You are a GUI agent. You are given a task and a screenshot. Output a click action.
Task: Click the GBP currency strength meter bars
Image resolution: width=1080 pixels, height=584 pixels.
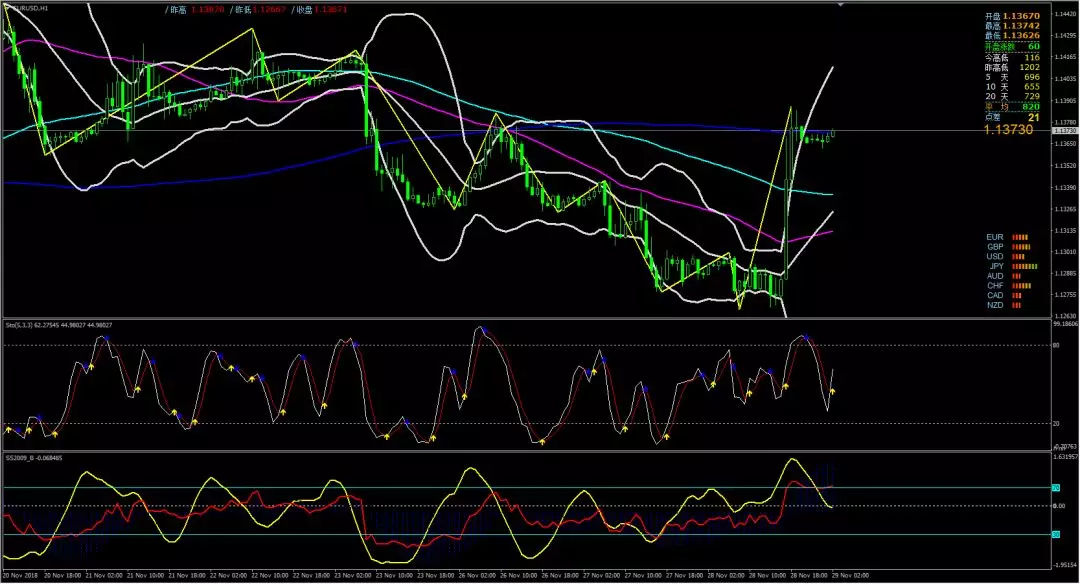click(1021, 246)
